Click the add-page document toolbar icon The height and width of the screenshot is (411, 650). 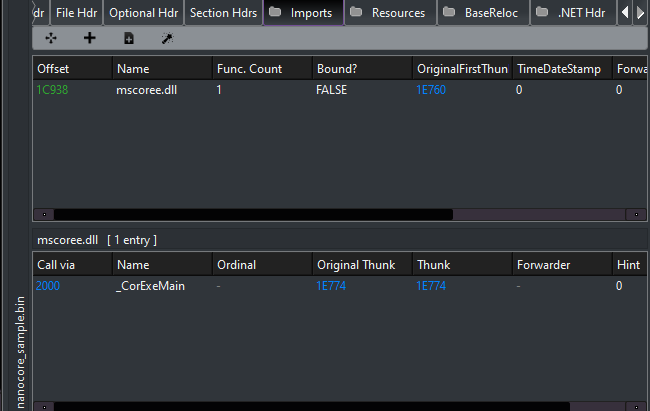click(129, 39)
